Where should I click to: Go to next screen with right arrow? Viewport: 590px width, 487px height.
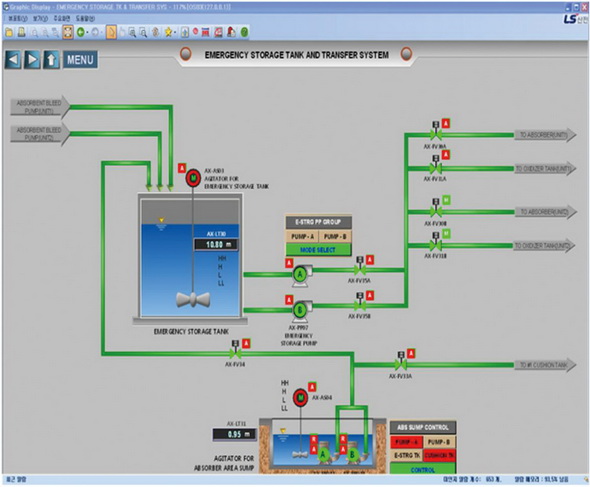(32, 59)
